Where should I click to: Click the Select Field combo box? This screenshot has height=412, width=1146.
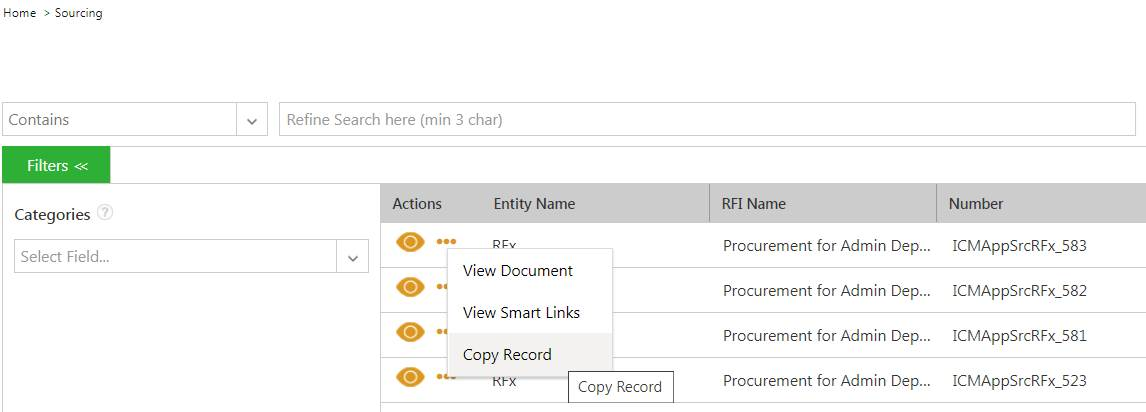click(191, 256)
